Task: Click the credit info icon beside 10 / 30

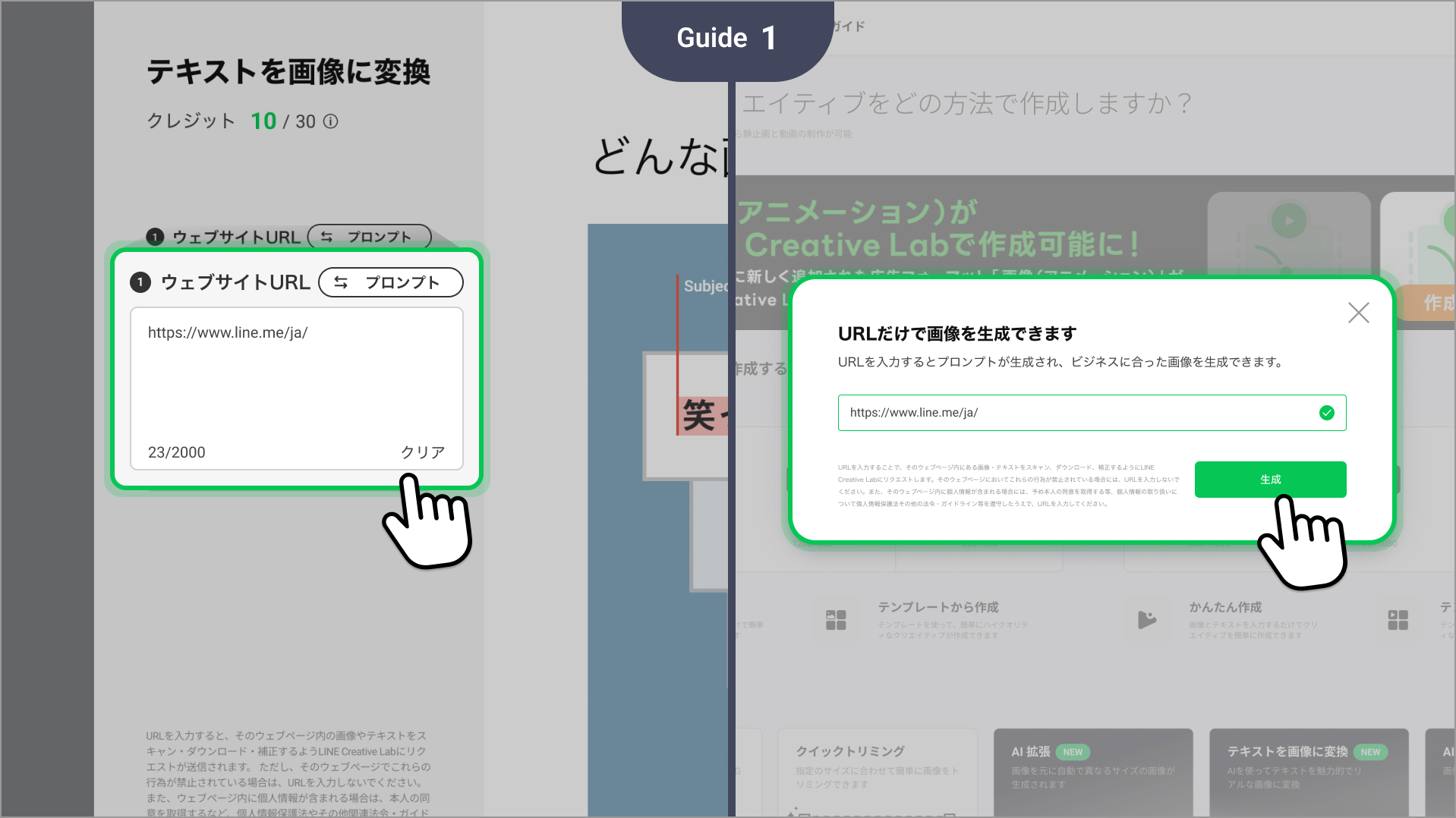Action: [x=330, y=121]
